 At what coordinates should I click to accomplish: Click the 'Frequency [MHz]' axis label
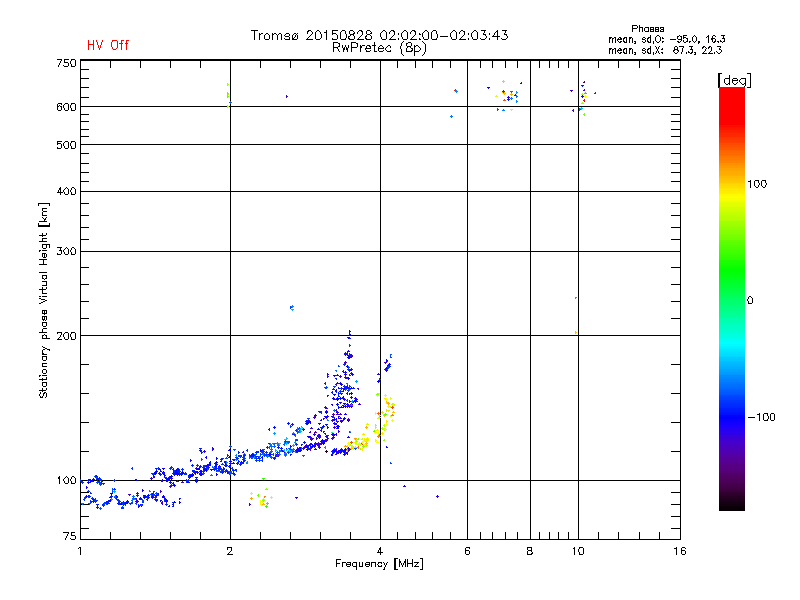click(x=379, y=564)
